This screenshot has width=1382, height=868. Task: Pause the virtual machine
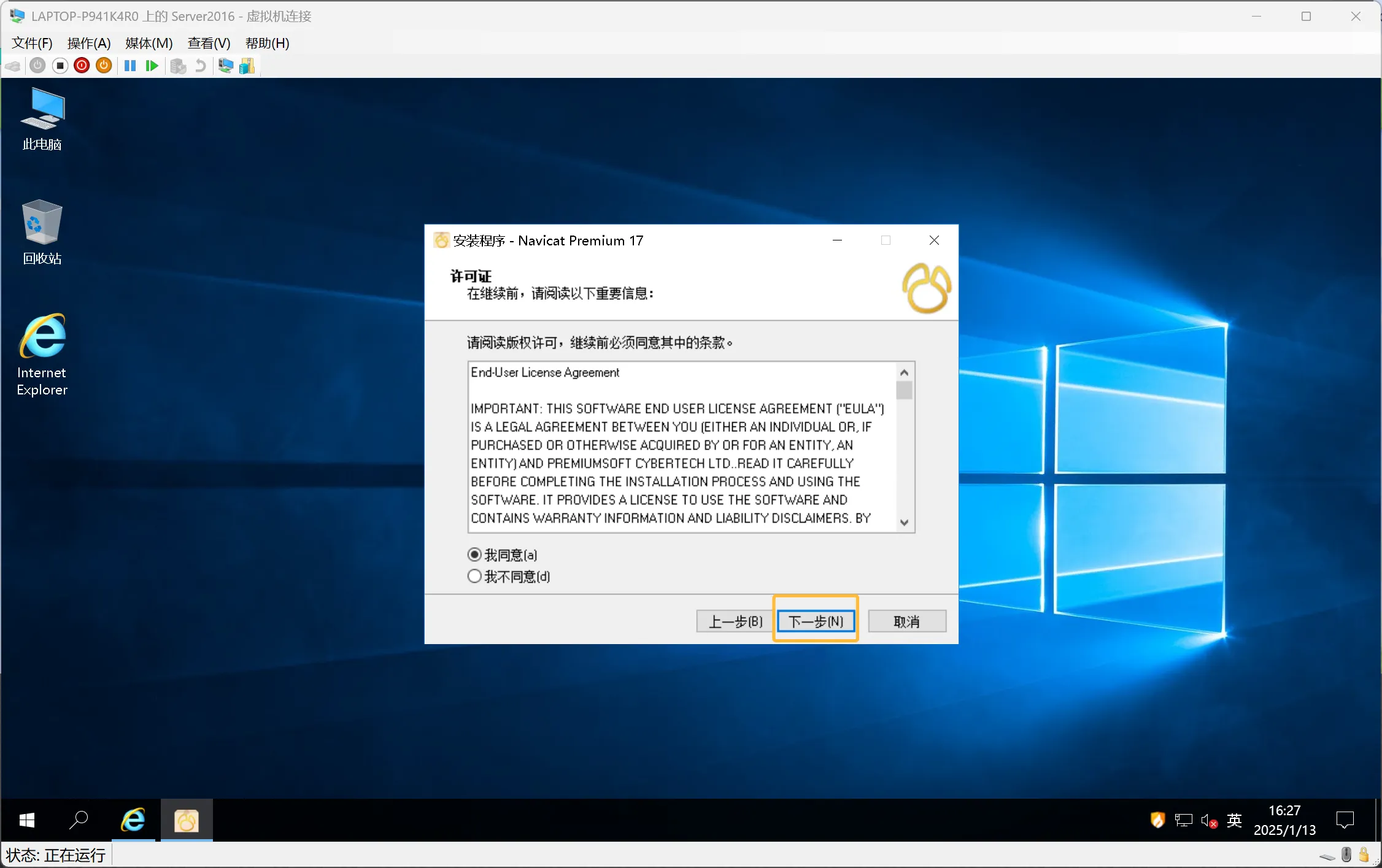tap(130, 66)
